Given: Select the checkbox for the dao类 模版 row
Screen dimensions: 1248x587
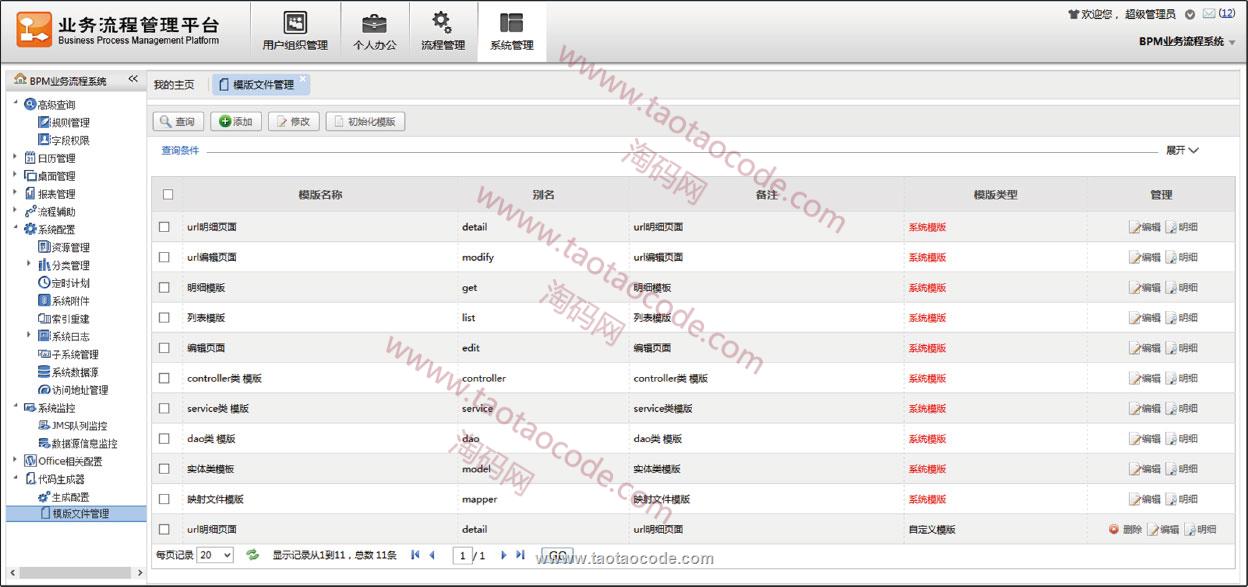Looking at the screenshot, I should tap(164, 439).
